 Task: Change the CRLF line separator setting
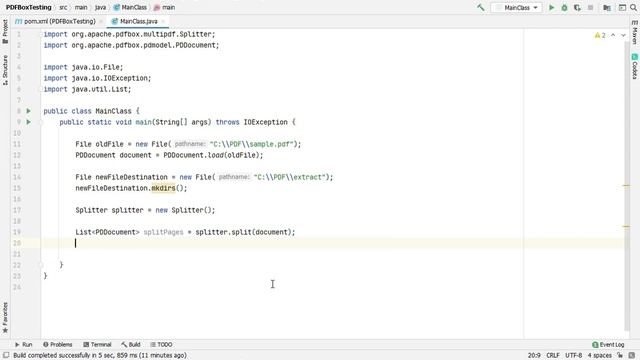[553, 356]
